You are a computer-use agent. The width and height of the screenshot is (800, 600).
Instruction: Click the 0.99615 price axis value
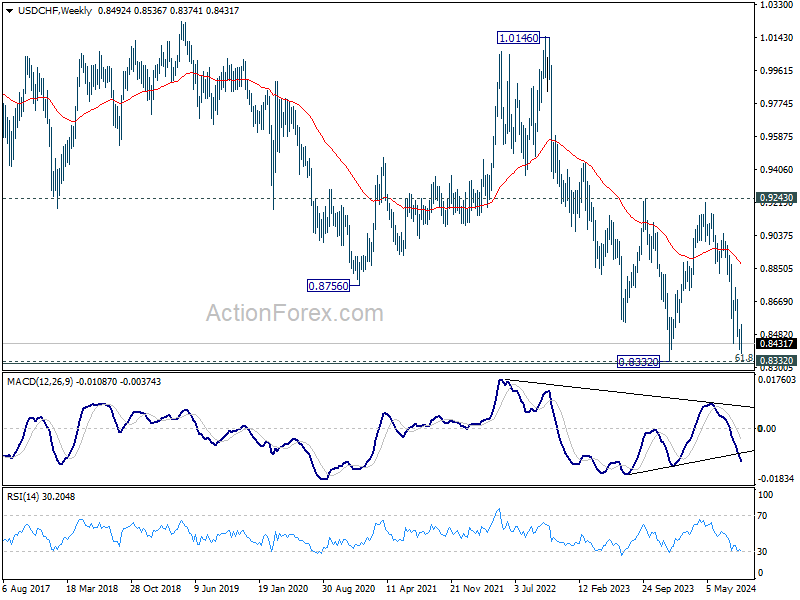(x=777, y=71)
